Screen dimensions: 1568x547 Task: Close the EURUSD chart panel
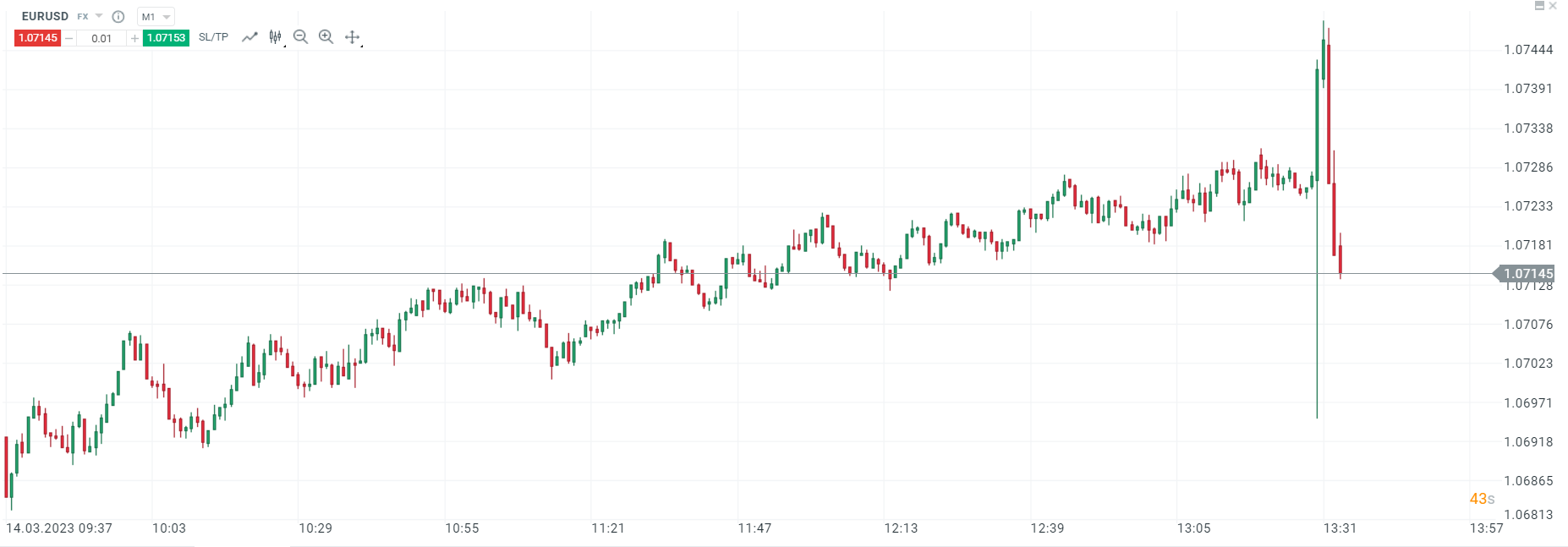pos(1553,6)
